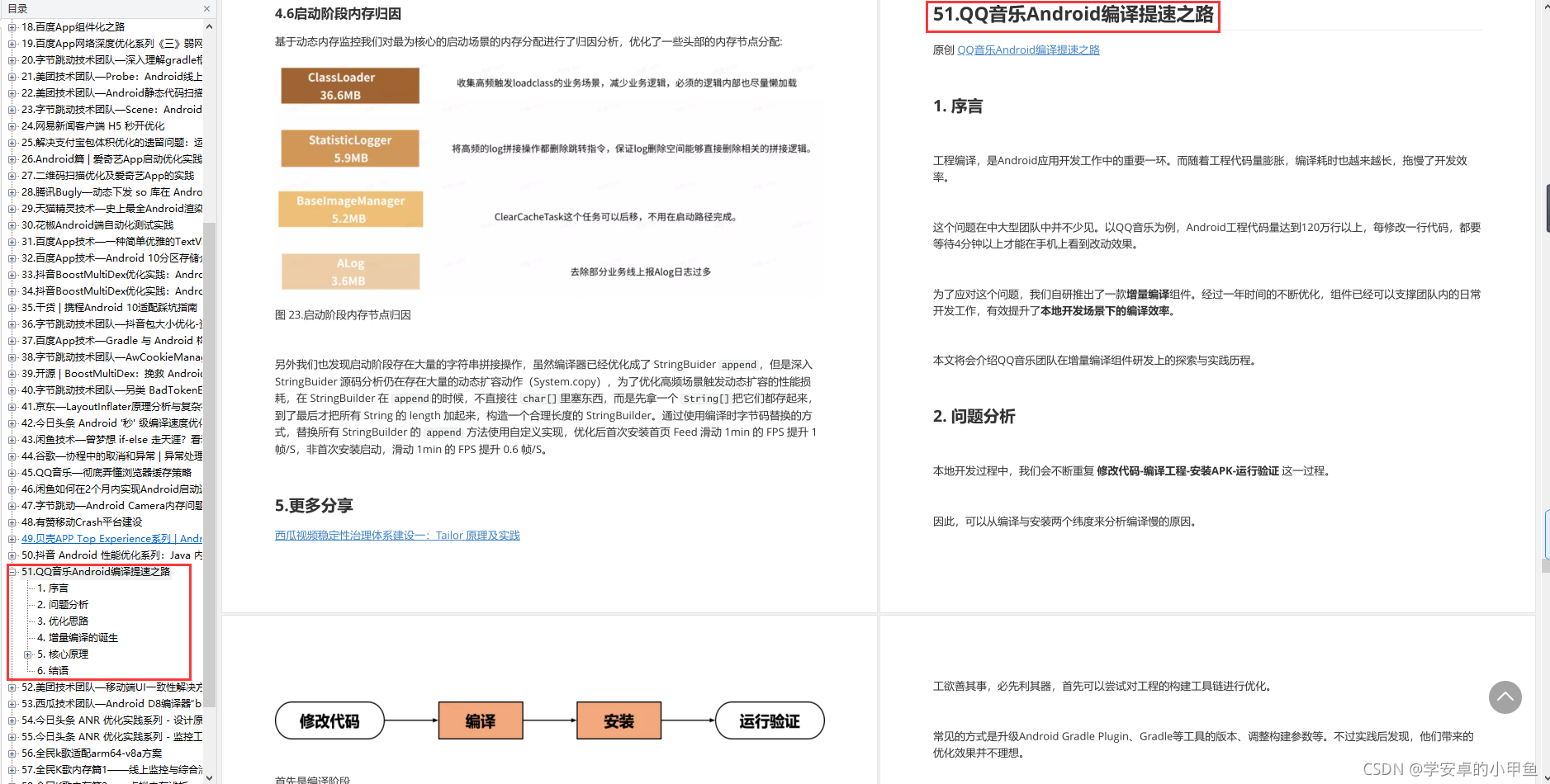Select 41.京东—LayoutInflater原理分析 entry
The width and height of the screenshot is (1550, 784).
click(111, 407)
